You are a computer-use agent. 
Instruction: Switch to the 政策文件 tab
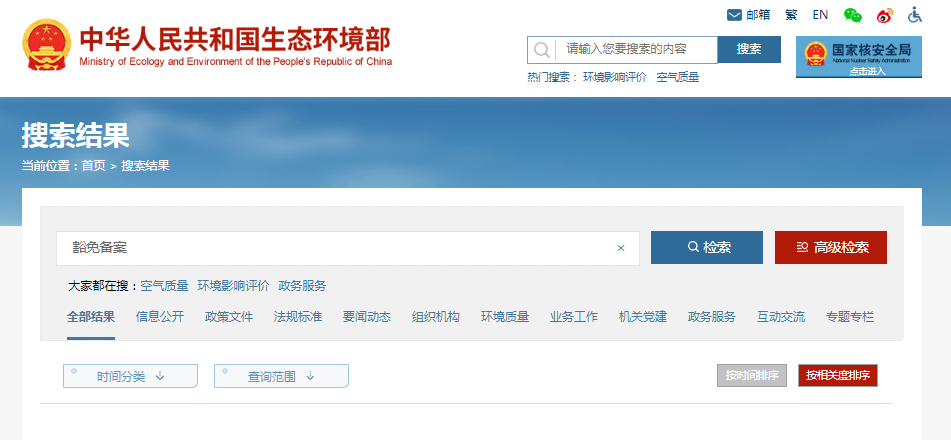[x=229, y=317]
